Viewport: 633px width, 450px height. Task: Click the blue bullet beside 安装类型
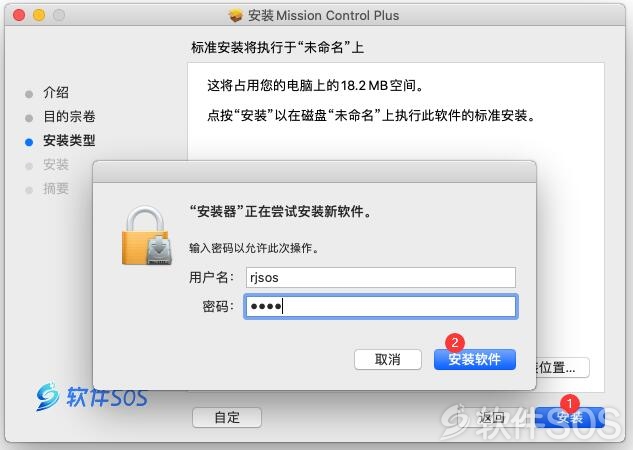pos(29,142)
